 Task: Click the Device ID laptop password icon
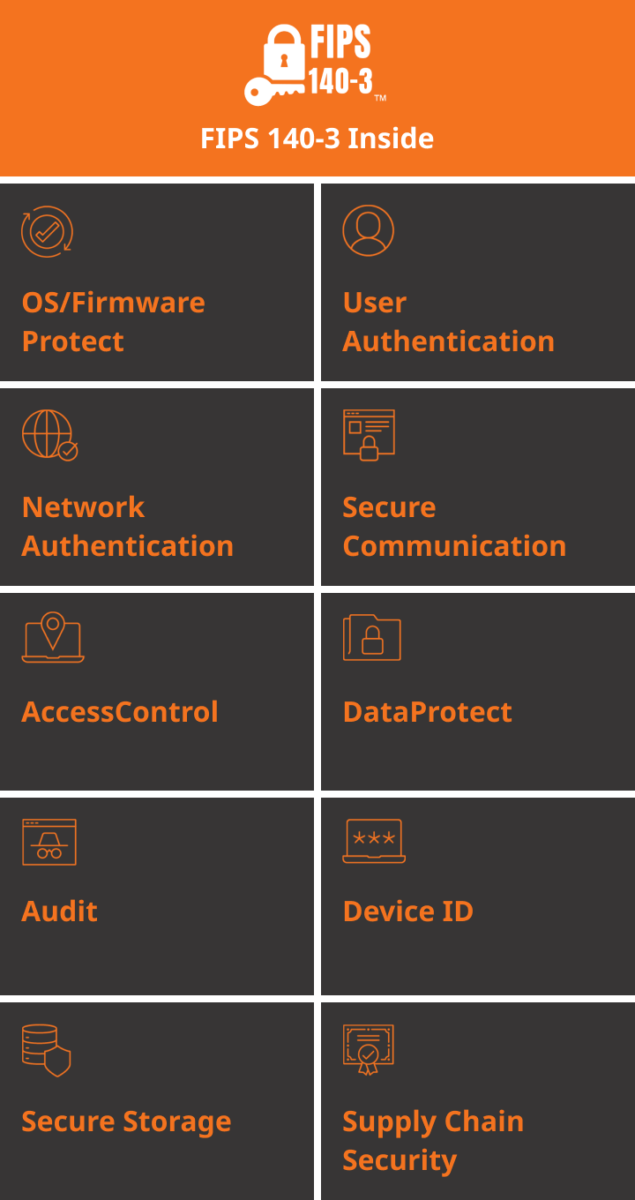(x=373, y=841)
